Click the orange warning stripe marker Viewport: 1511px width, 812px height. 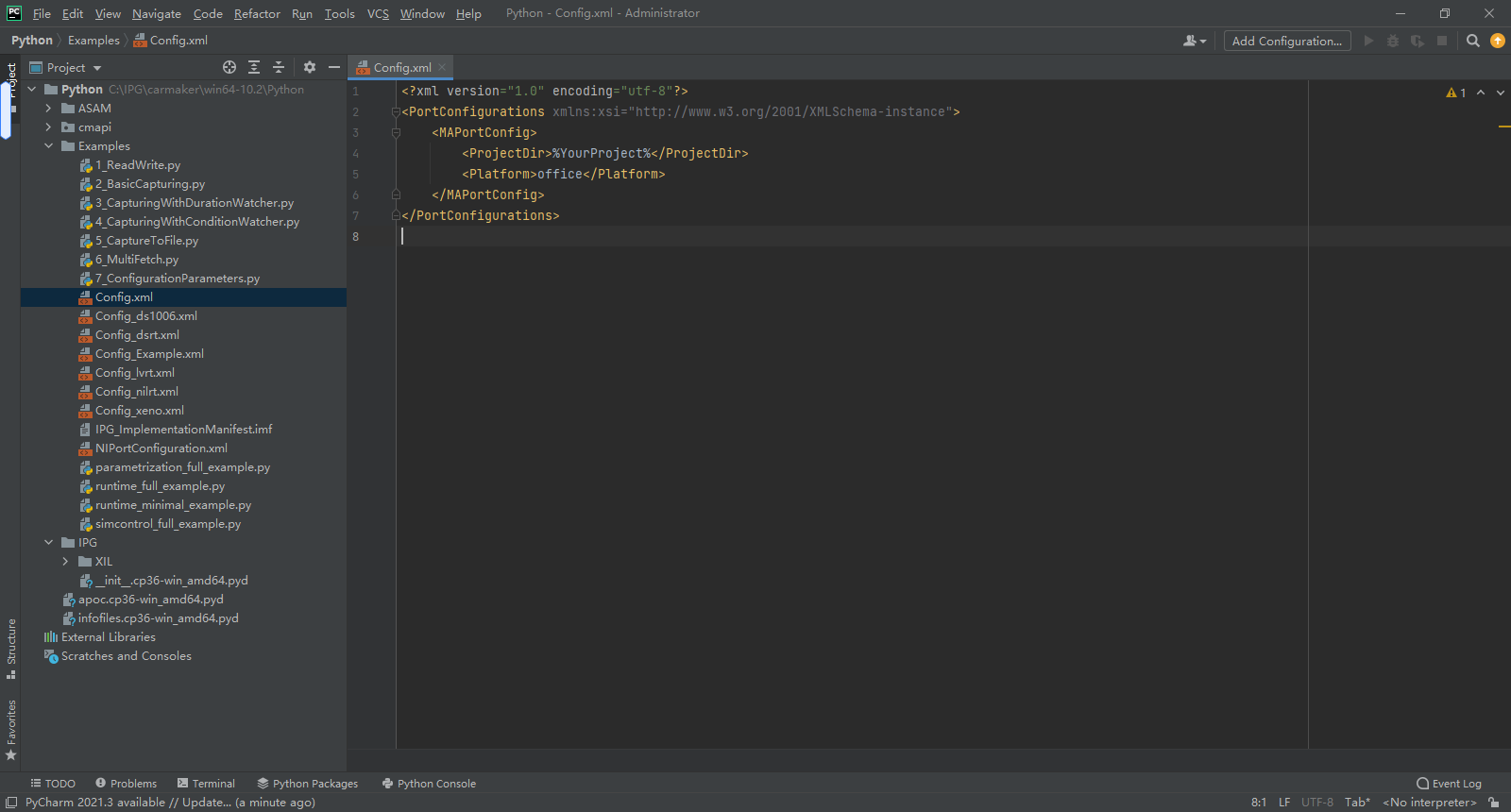pos(1503,127)
